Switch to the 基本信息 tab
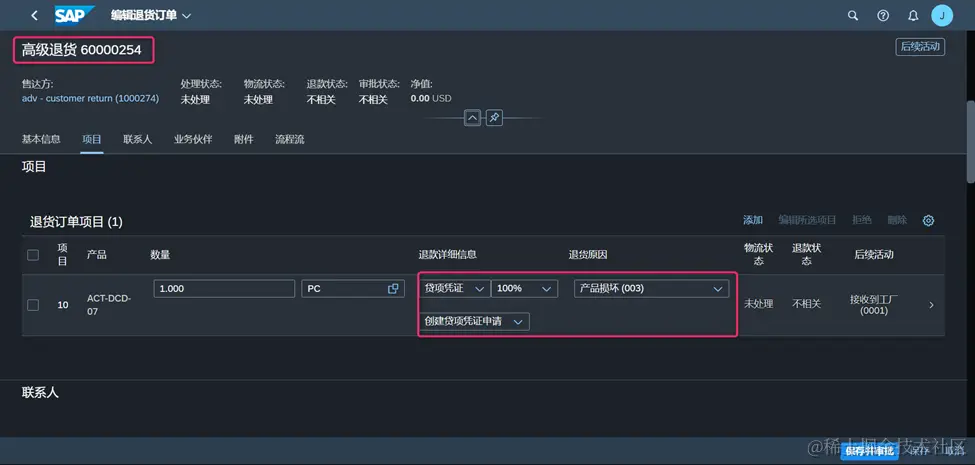This screenshot has width=975, height=465. click(x=41, y=139)
